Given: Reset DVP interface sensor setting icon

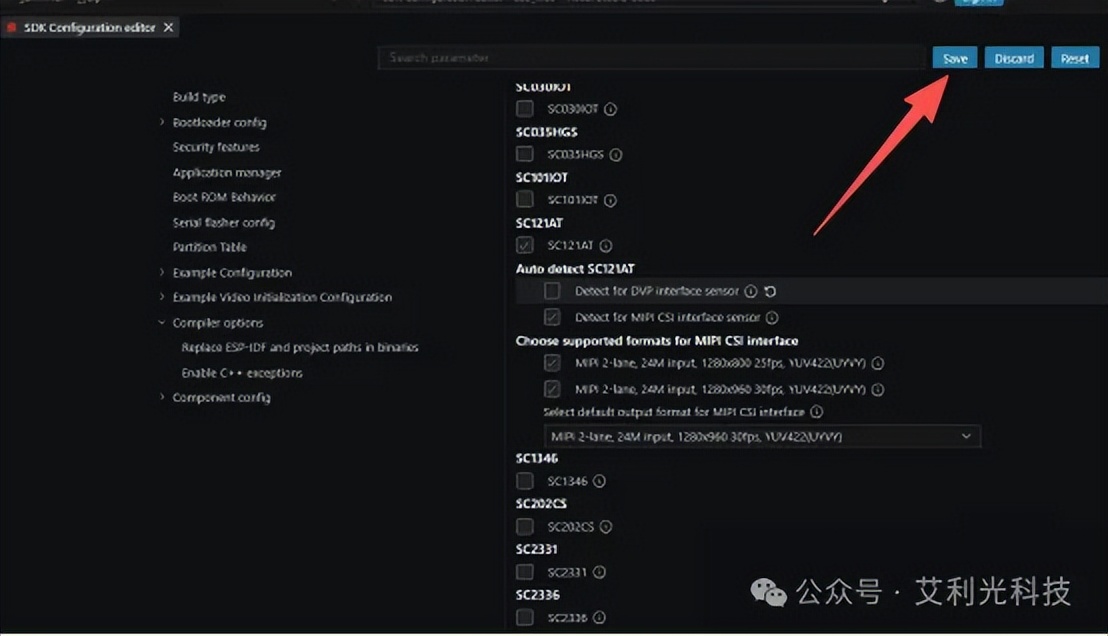Looking at the screenshot, I should click(770, 291).
